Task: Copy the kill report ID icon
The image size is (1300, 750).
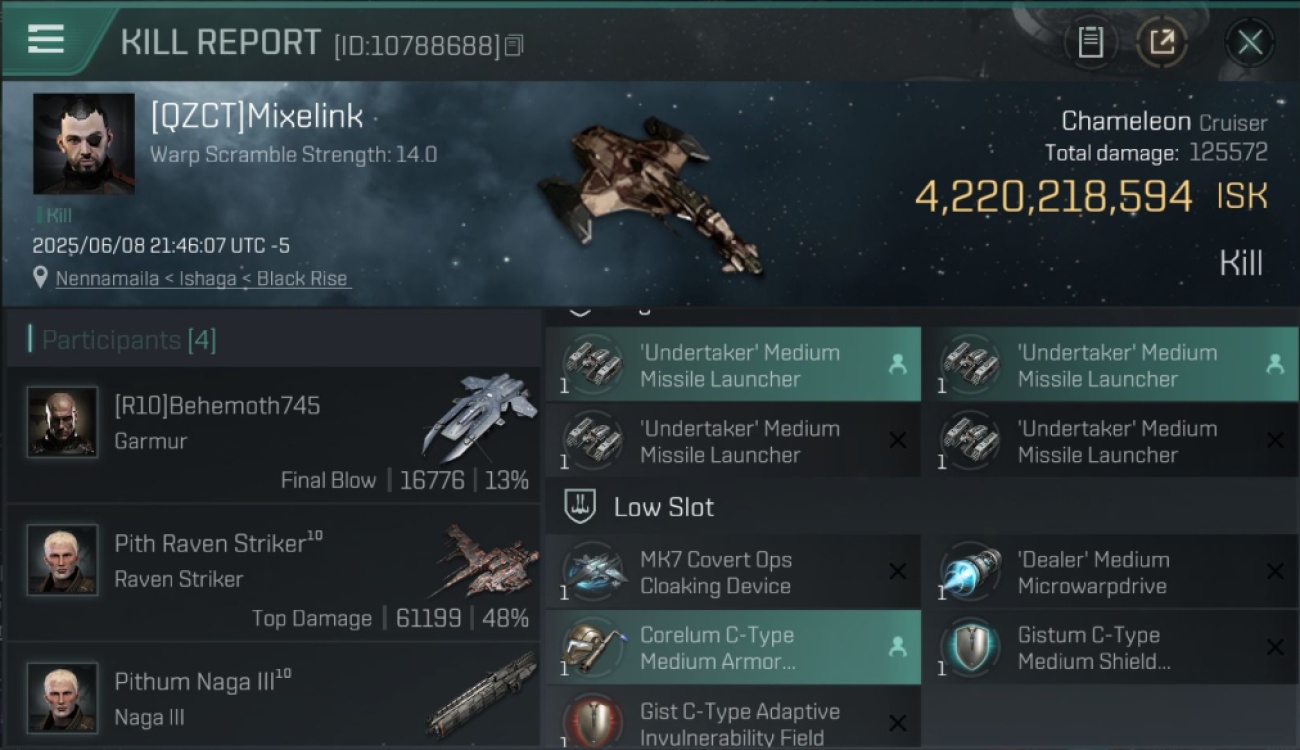Action: (x=514, y=45)
